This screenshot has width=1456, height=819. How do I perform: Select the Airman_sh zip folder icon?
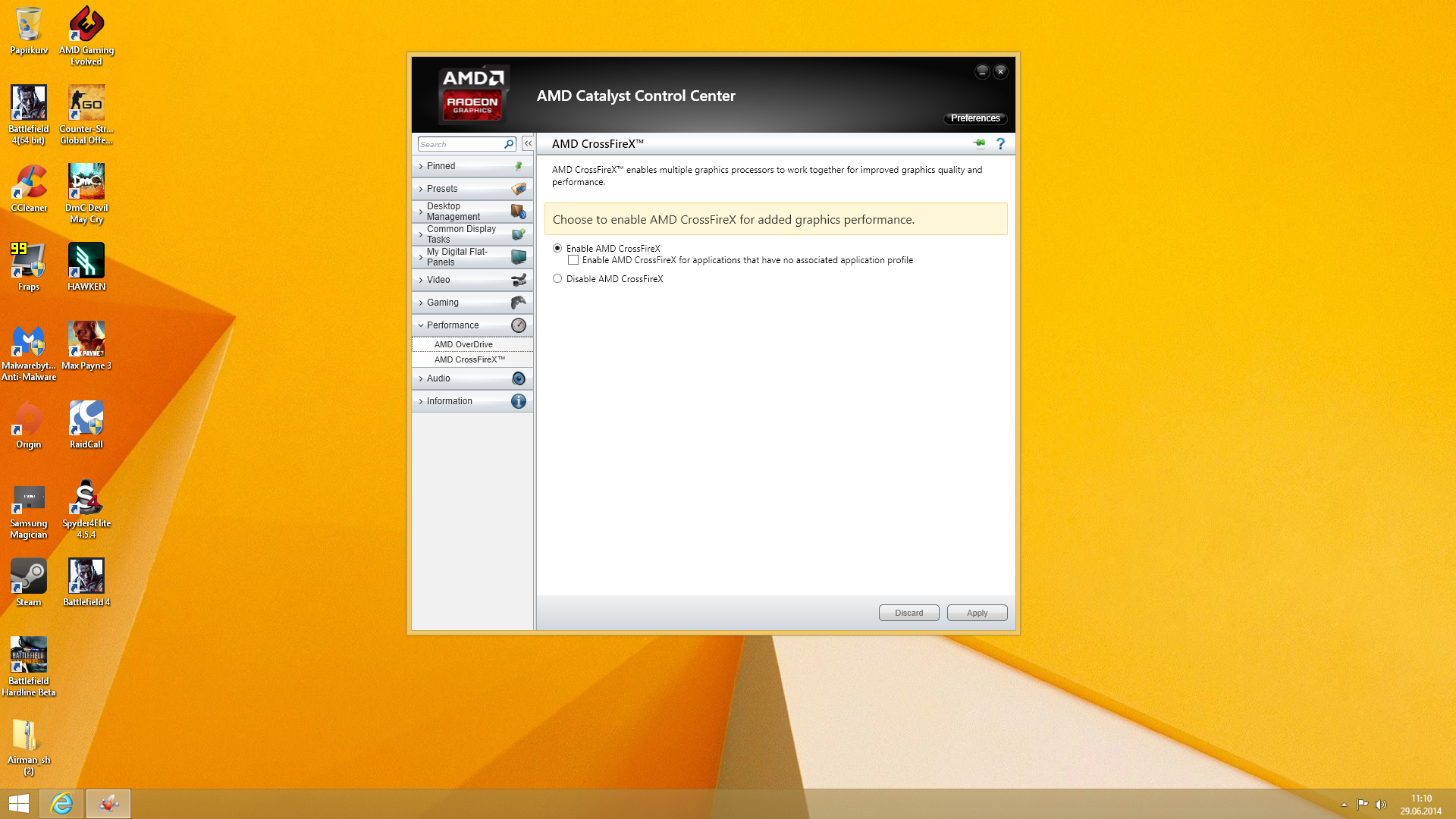tap(29, 745)
